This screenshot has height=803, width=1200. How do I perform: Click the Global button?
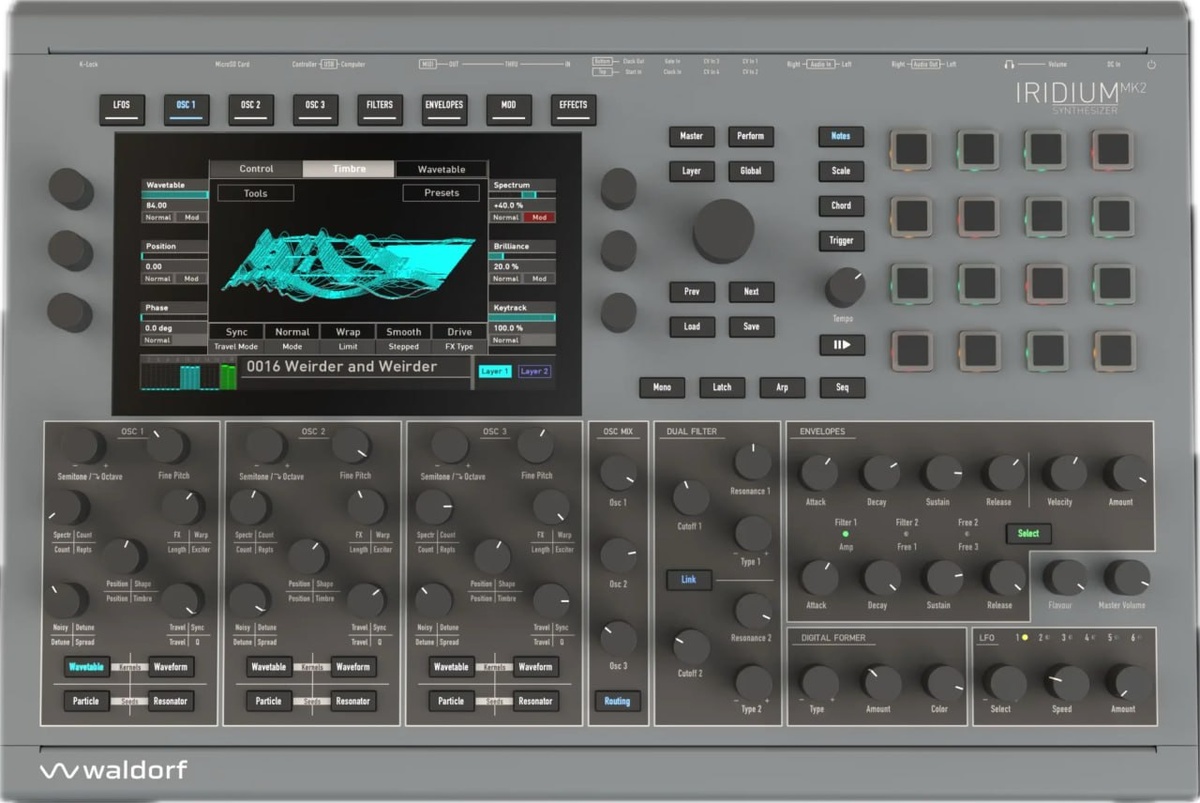coord(751,171)
